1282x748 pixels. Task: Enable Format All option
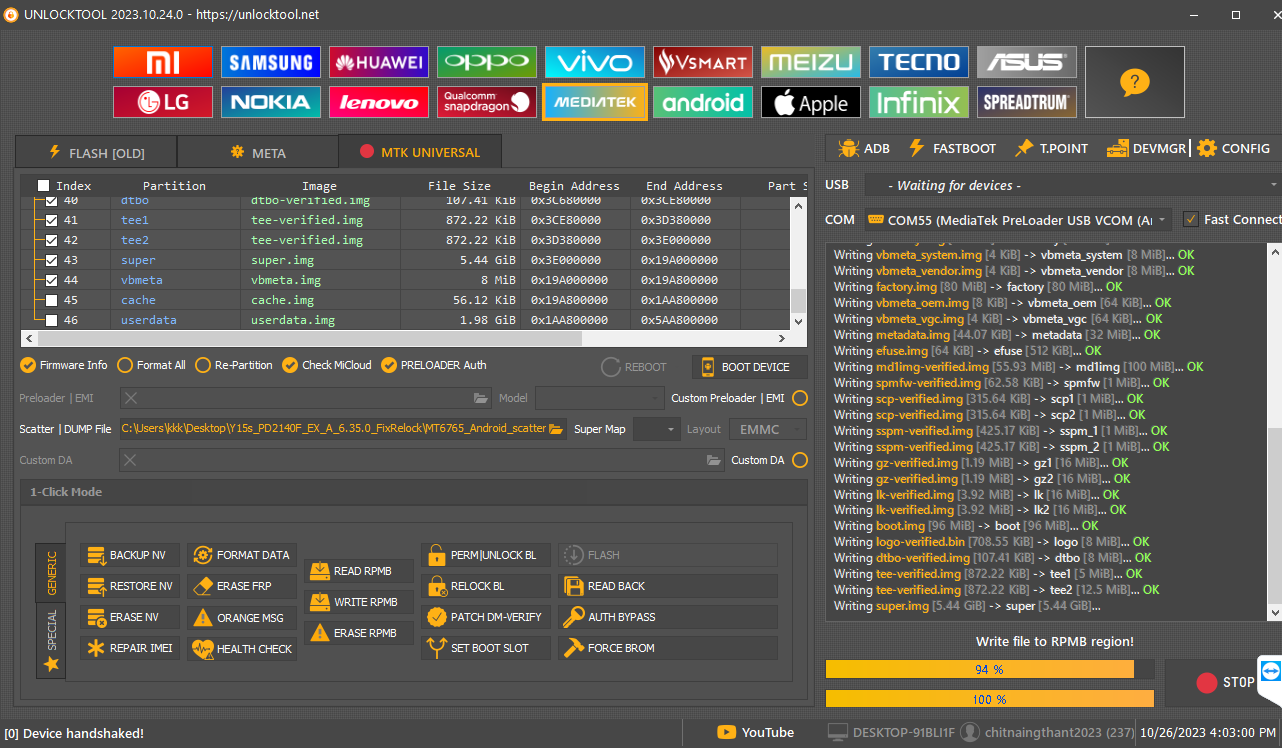pyautogui.click(x=152, y=365)
